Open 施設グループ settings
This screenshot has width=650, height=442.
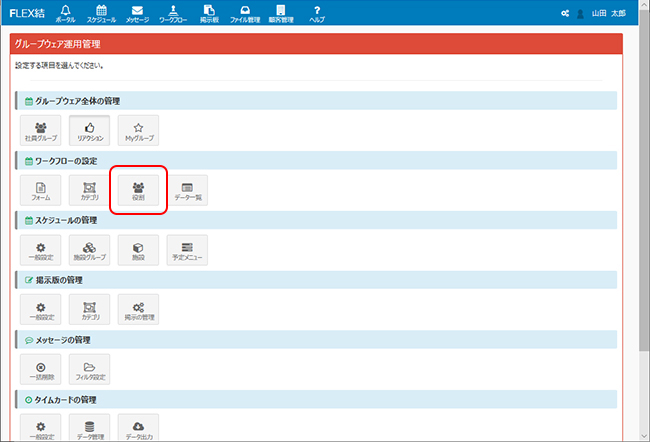point(90,250)
